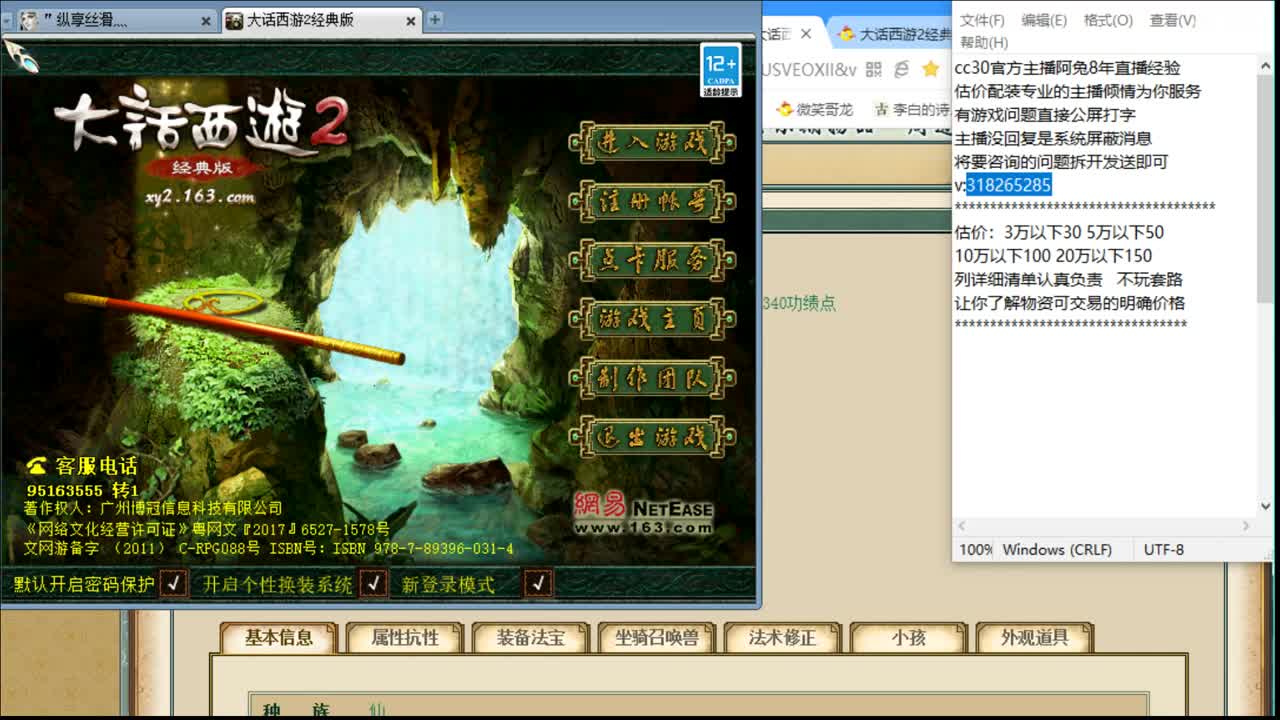The height and width of the screenshot is (720, 1280).
Task: Click the browser address bar URL text
Action: tap(809, 69)
